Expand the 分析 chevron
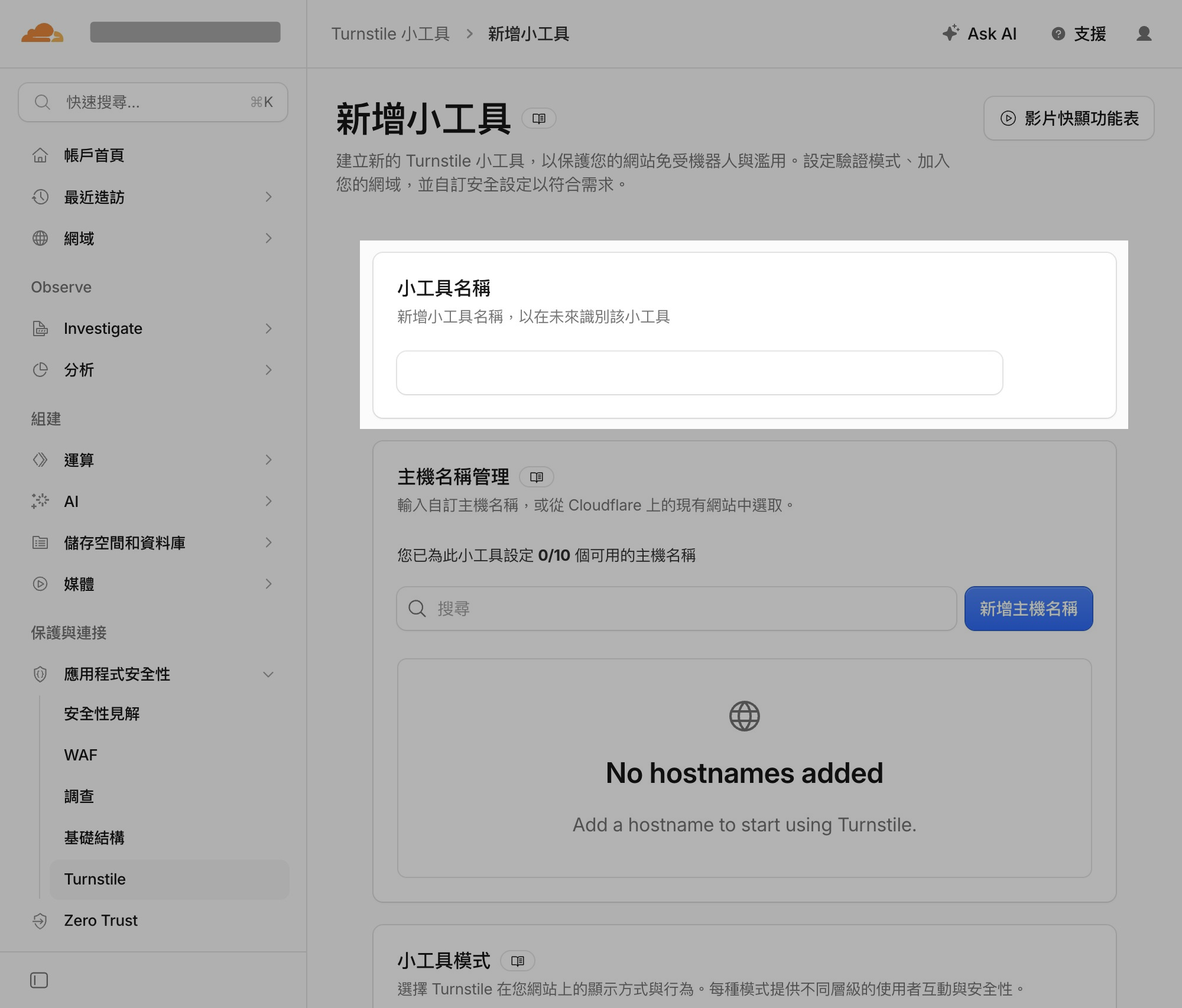Viewport: 1182px width, 1008px height. point(269,370)
